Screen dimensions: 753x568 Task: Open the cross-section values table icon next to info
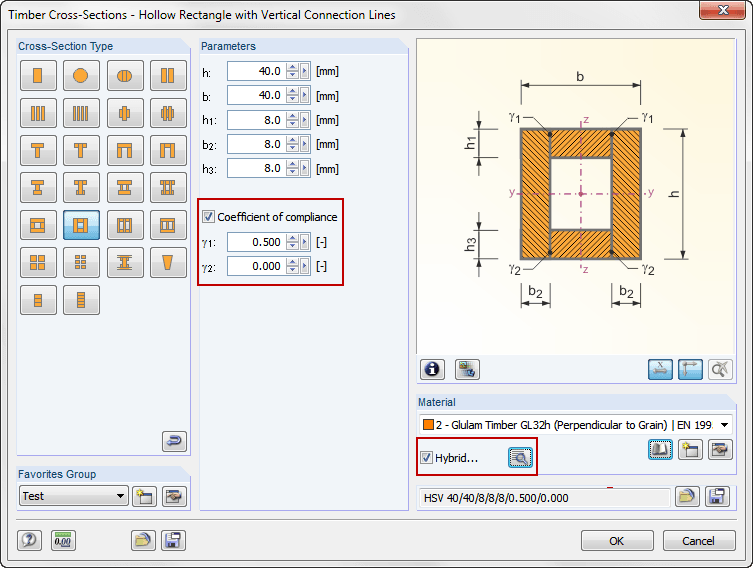point(467,369)
